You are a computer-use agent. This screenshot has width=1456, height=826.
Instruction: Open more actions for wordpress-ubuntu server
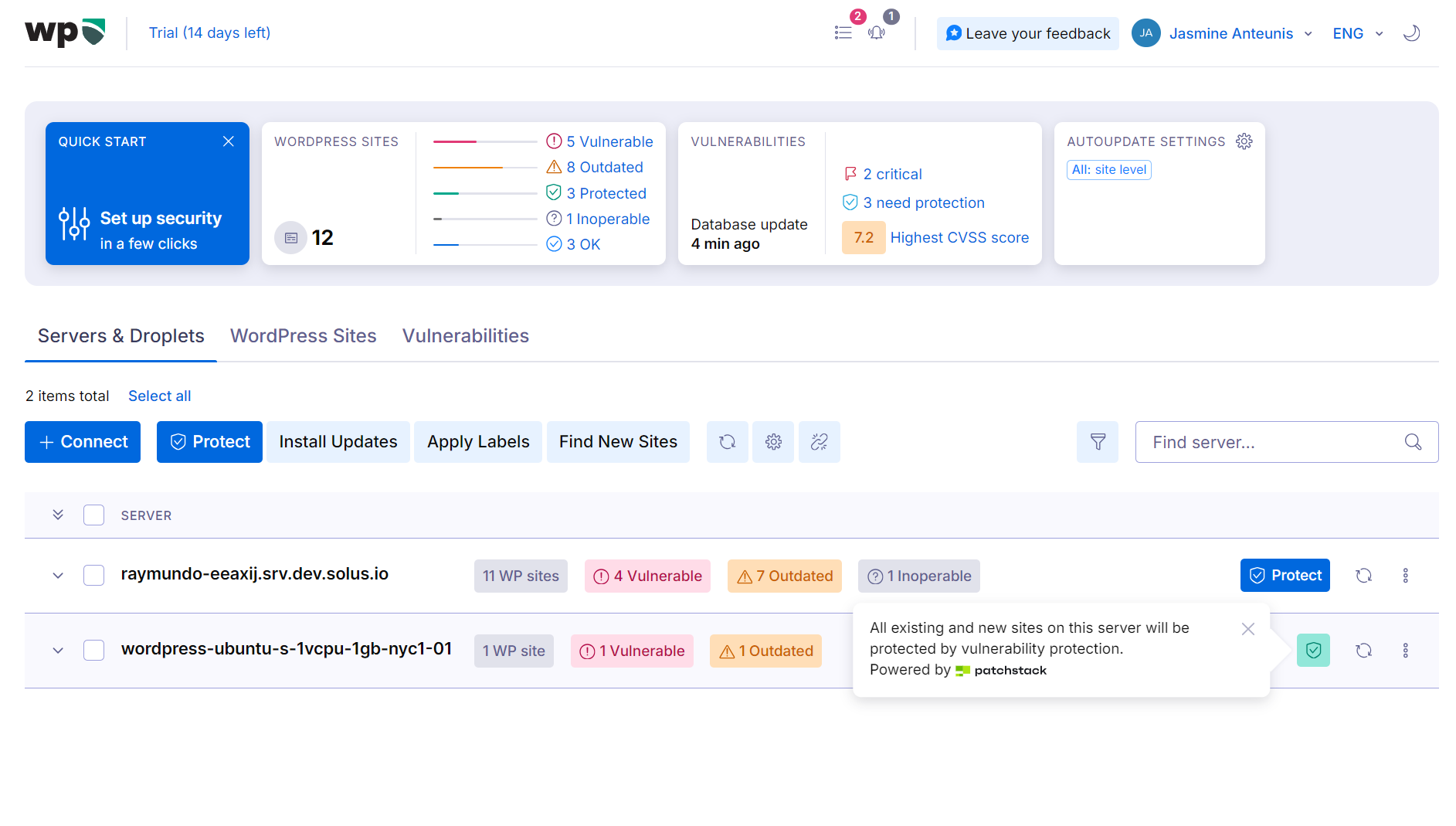point(1406,651)
